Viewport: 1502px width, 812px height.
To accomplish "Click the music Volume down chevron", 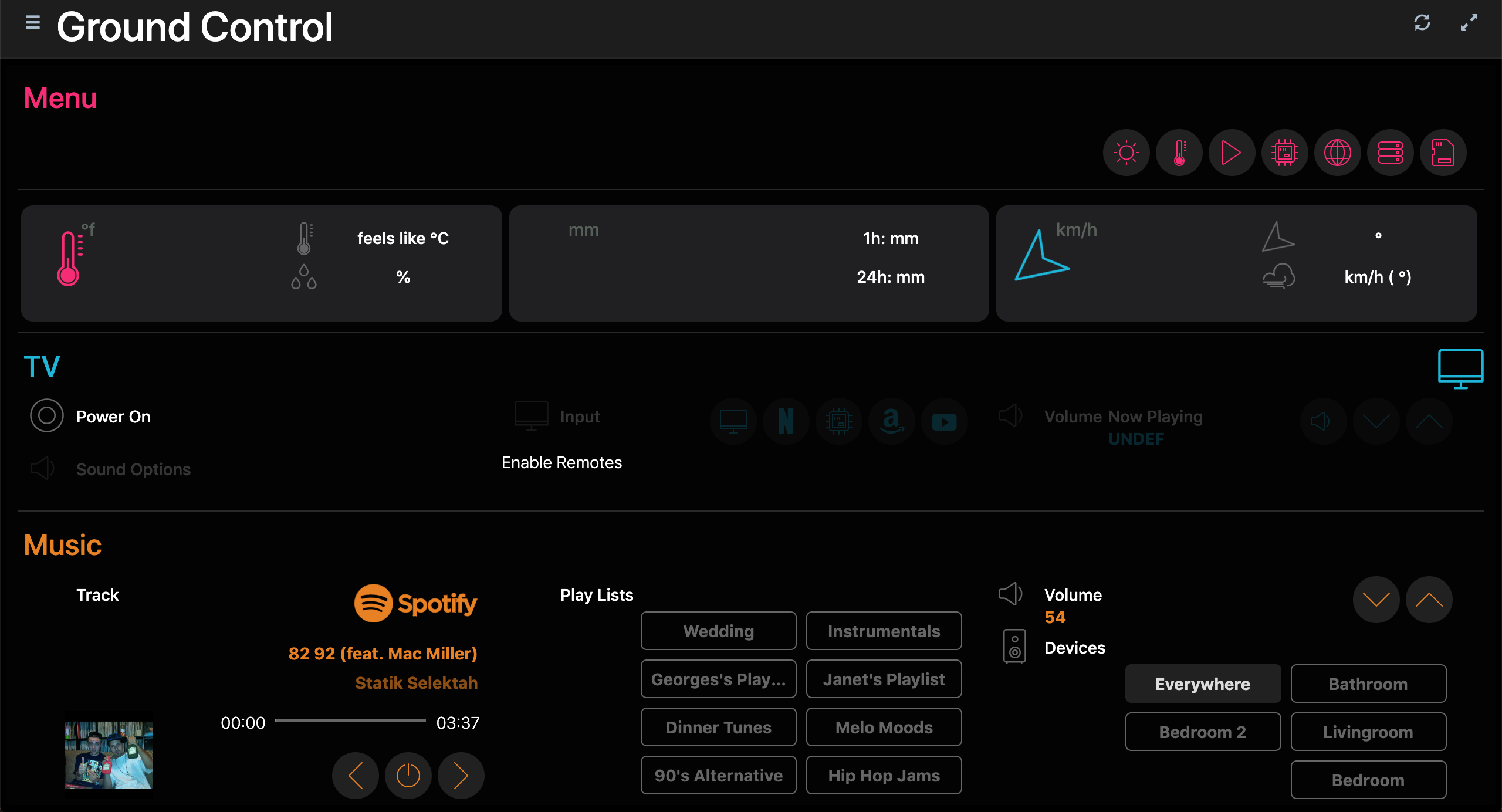I will click(x=1375, y=599).
